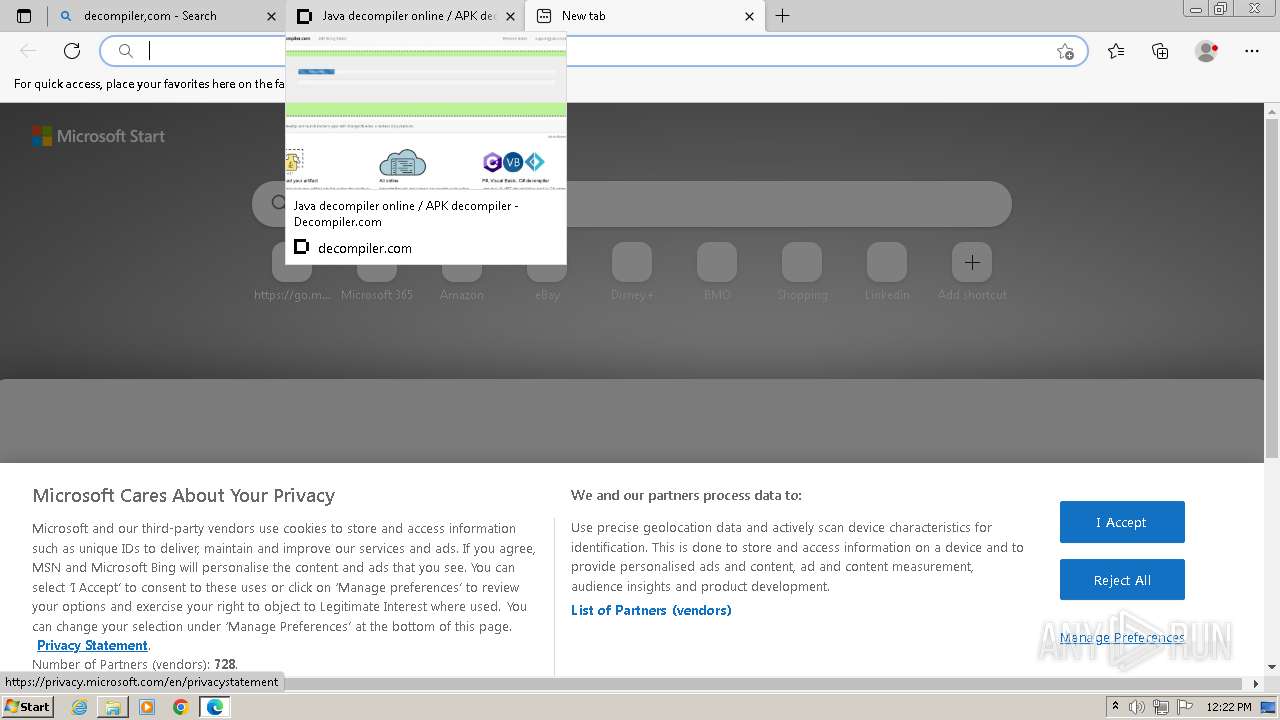
Task: Open the browser profile avatar
Action: 1207,51
